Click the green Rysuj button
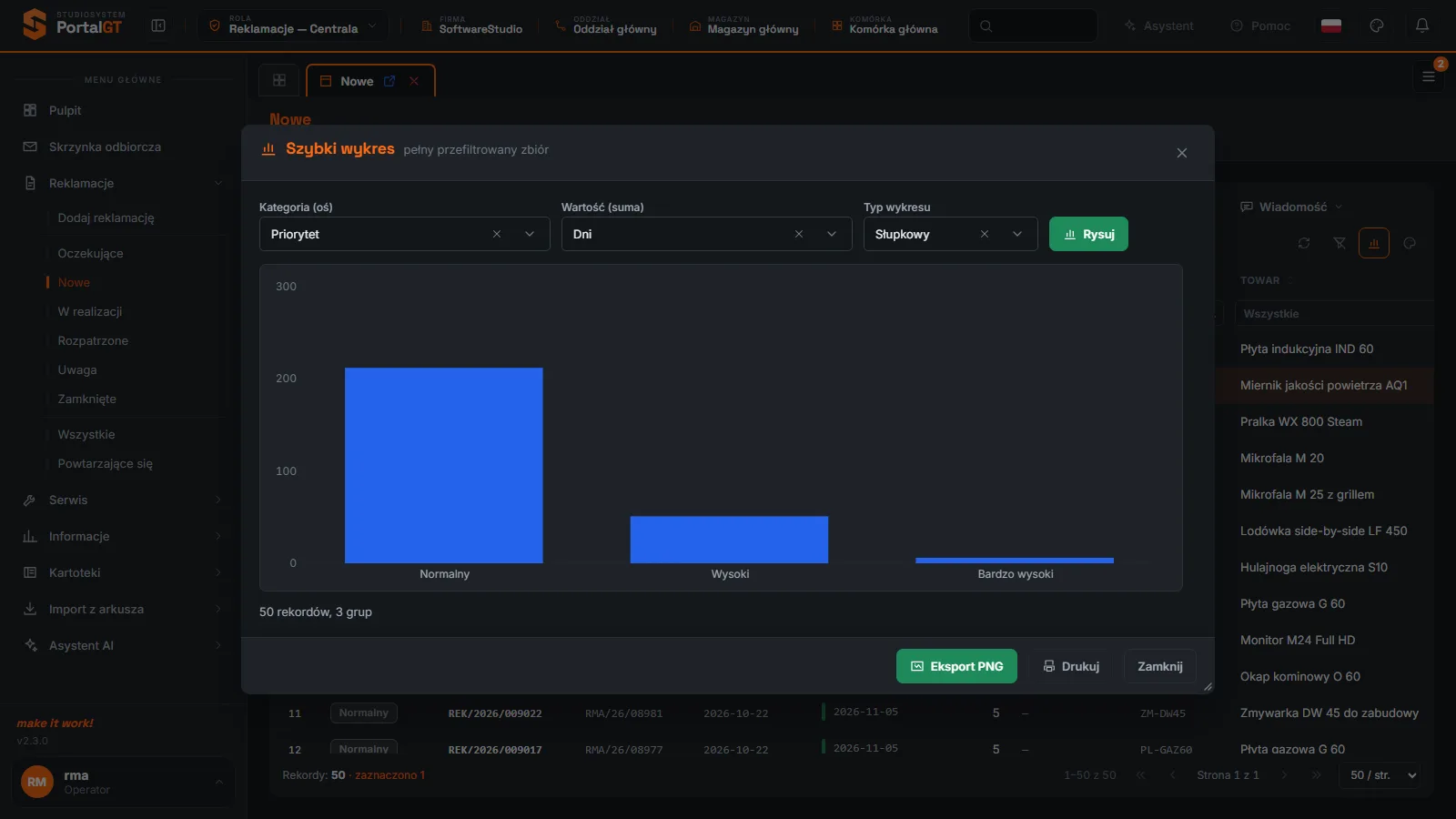Viewport: 1456px width, 819px height. (1088, 234)
